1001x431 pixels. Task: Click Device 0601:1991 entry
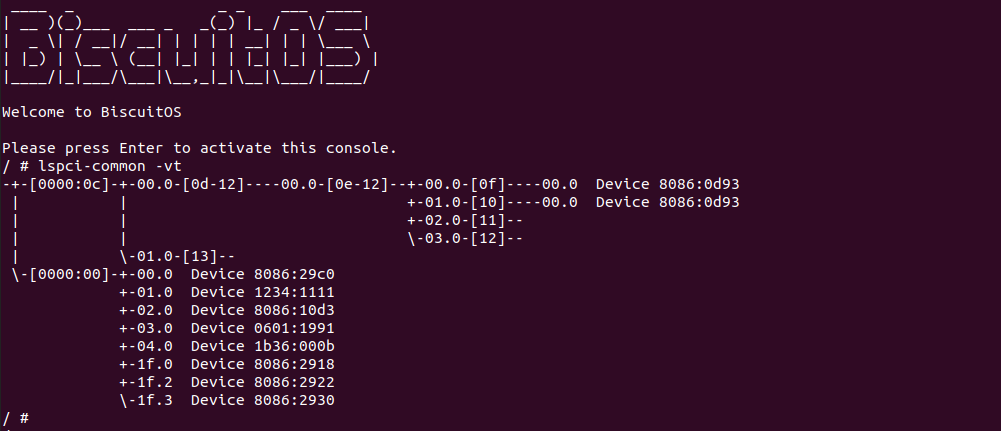(262, 328)
